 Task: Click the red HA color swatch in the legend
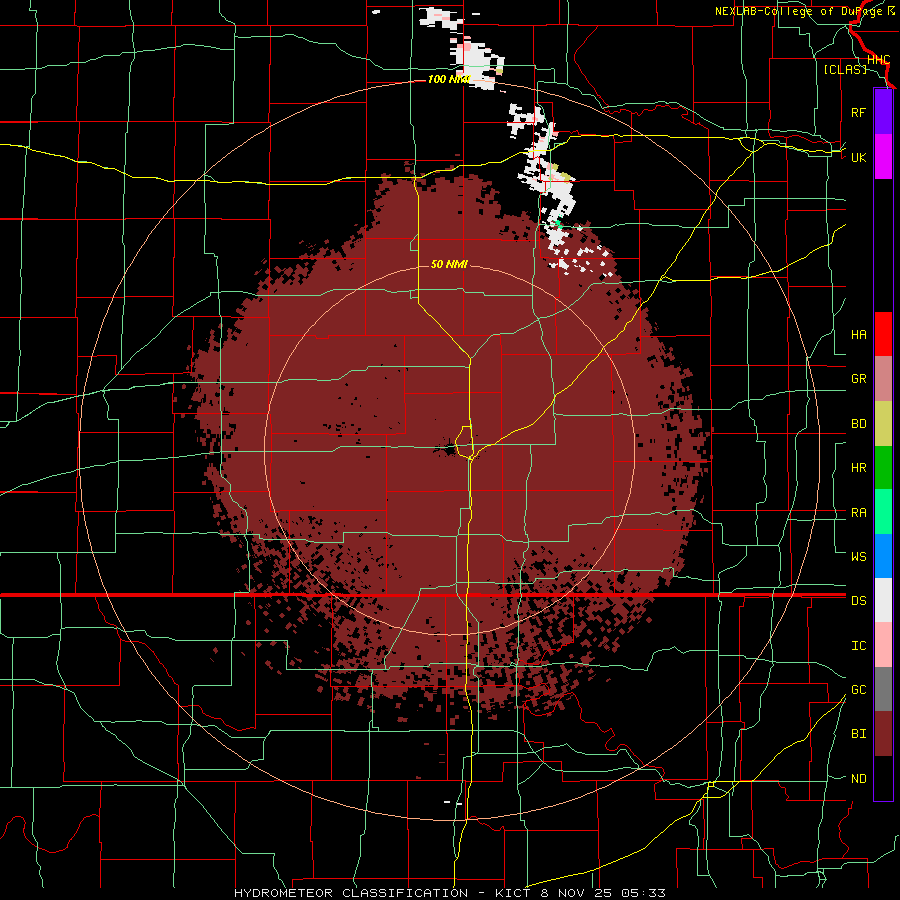tap(883, 334)
